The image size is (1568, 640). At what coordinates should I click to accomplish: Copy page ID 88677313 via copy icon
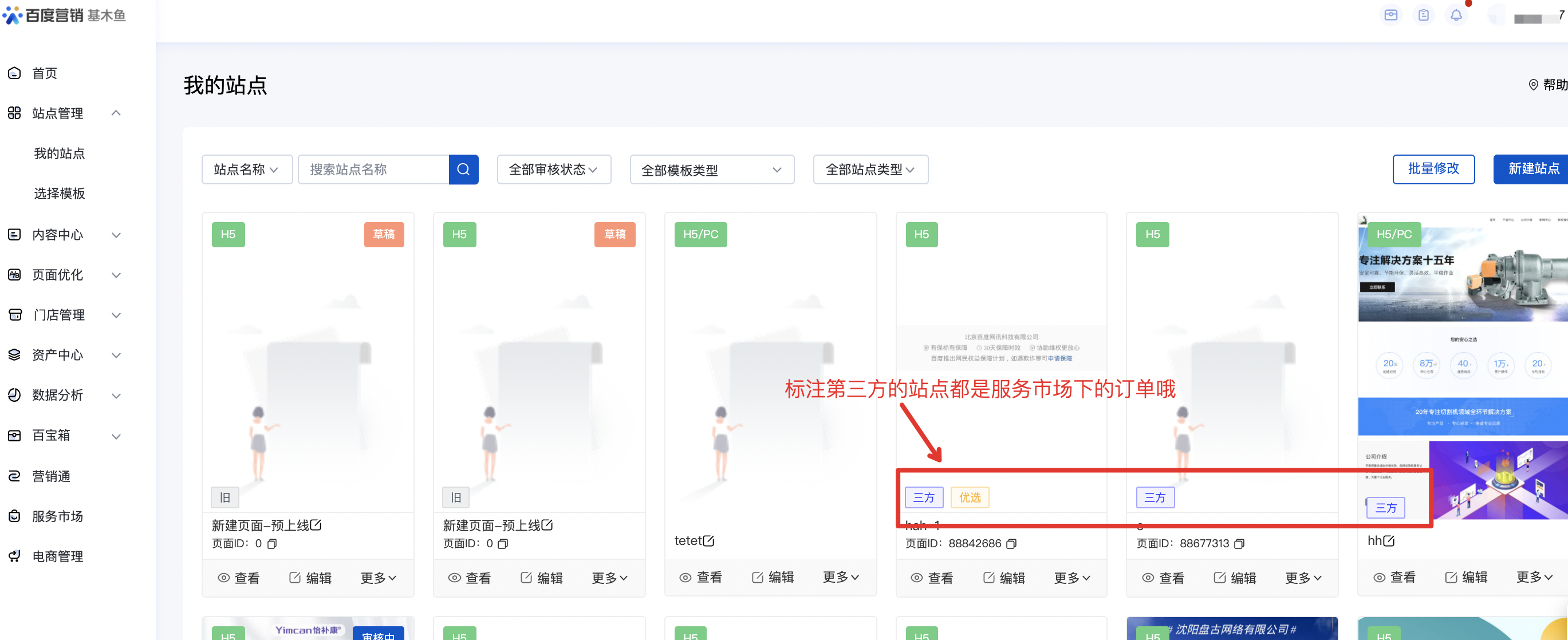(x=1239, y=543)
